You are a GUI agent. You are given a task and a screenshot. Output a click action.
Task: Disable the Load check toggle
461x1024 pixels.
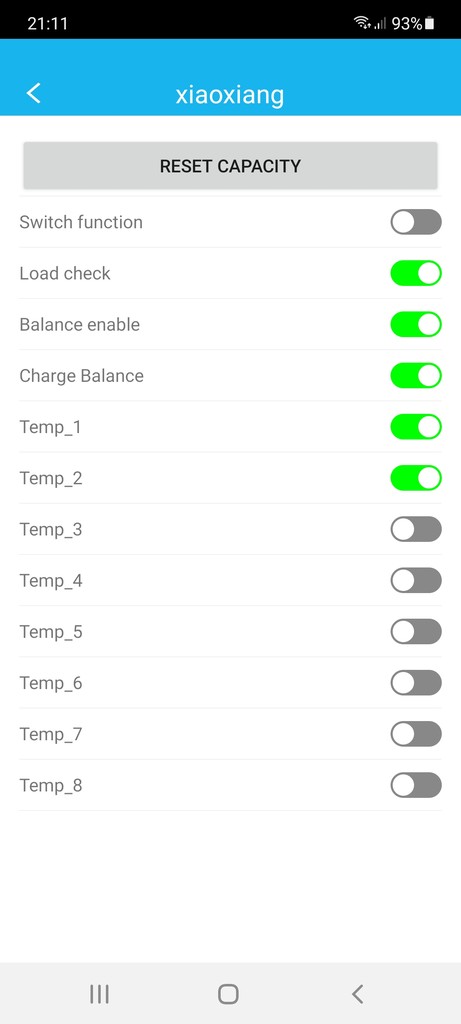coord(416,273)
